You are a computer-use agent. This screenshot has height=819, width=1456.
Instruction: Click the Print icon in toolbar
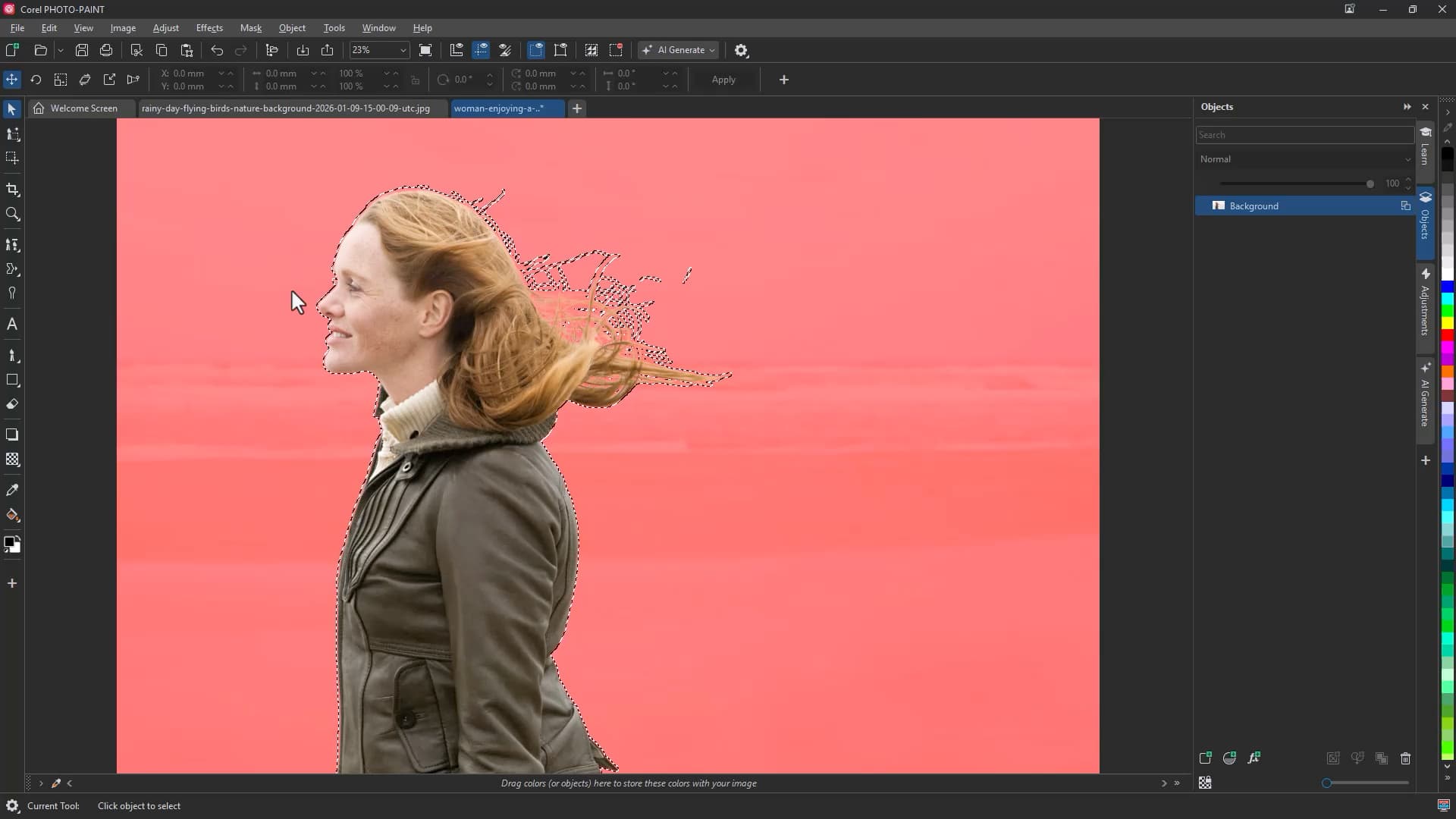(106, 50)
